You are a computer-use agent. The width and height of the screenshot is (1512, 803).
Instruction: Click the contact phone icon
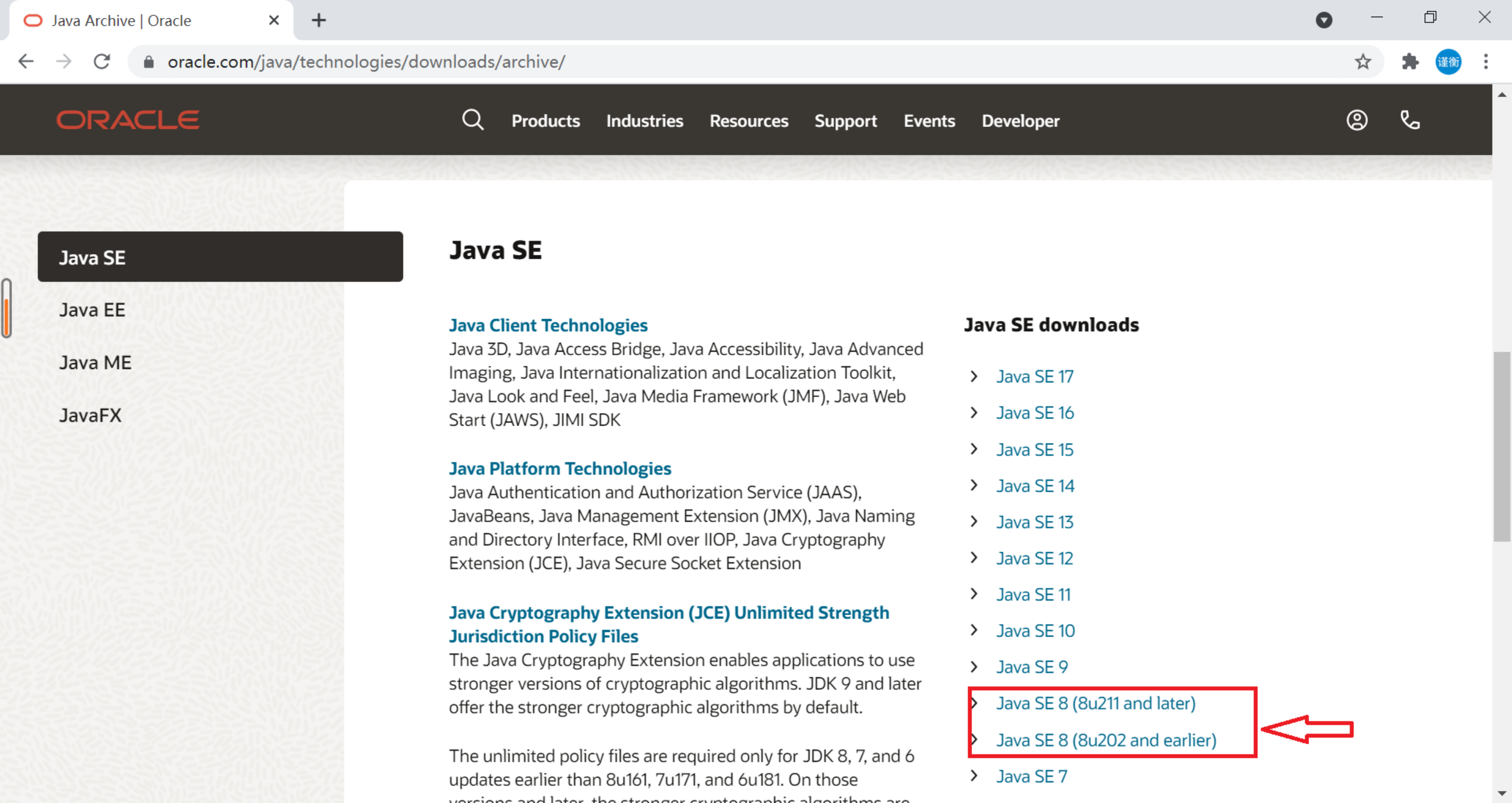1410,120
